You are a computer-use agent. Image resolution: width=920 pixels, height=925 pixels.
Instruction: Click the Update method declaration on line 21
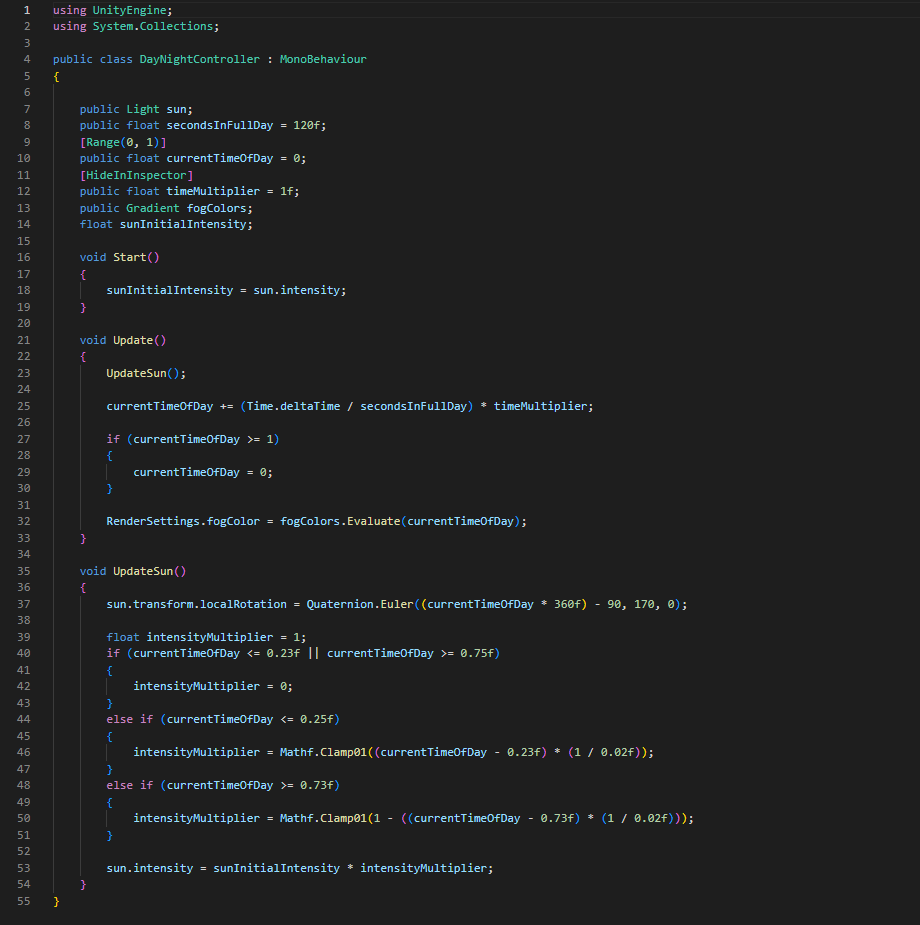132,340
